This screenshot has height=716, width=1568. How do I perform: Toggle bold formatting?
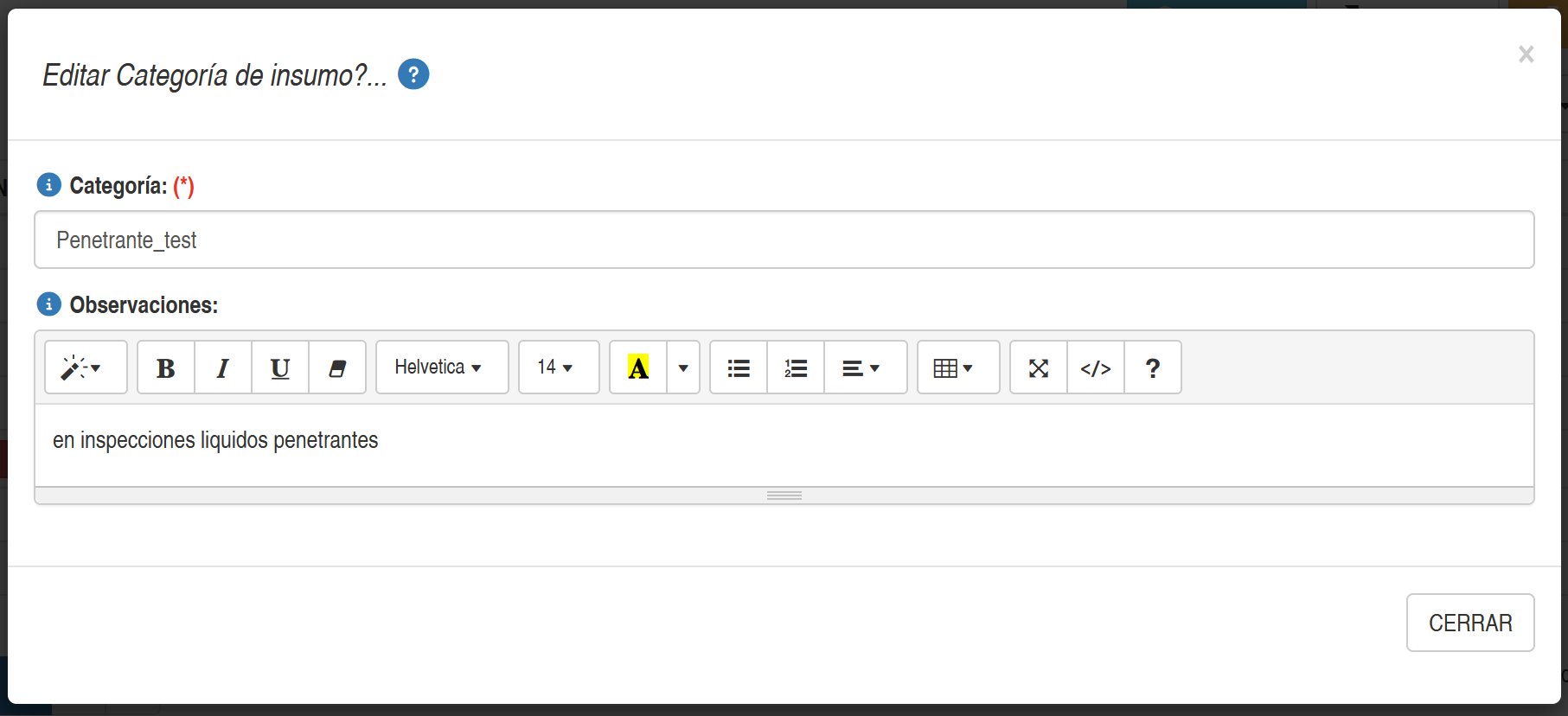coord(166,368)
